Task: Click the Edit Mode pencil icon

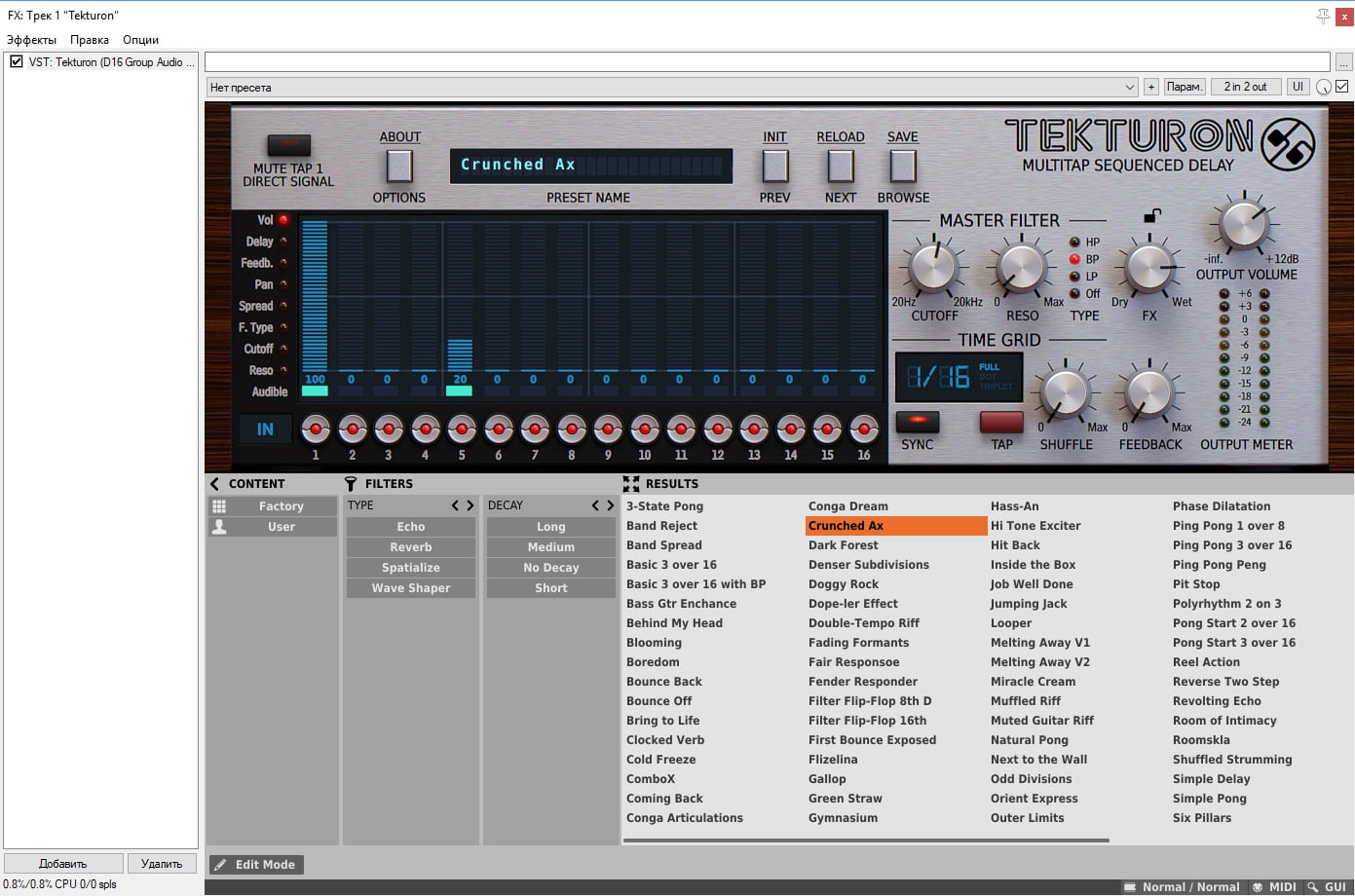Action: 220,865
